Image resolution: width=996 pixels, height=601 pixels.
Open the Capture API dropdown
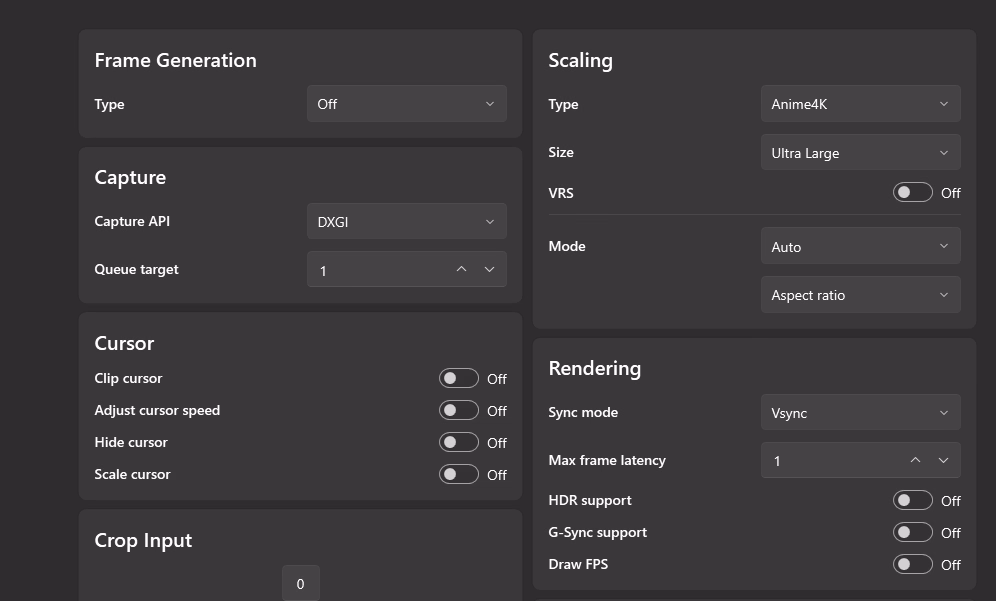coord(406,222)
